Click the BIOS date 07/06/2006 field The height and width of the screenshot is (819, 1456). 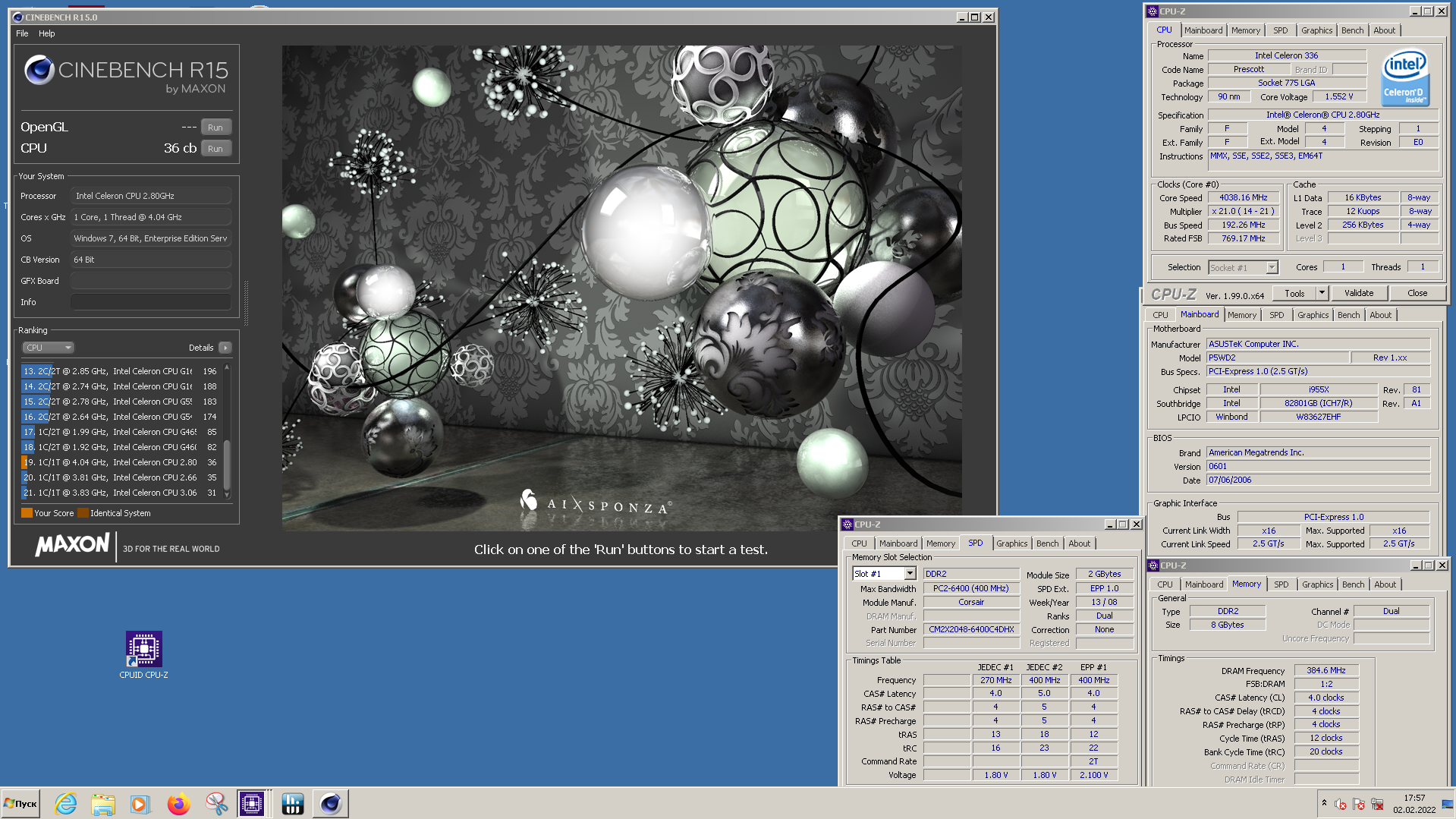point(1318,480)
